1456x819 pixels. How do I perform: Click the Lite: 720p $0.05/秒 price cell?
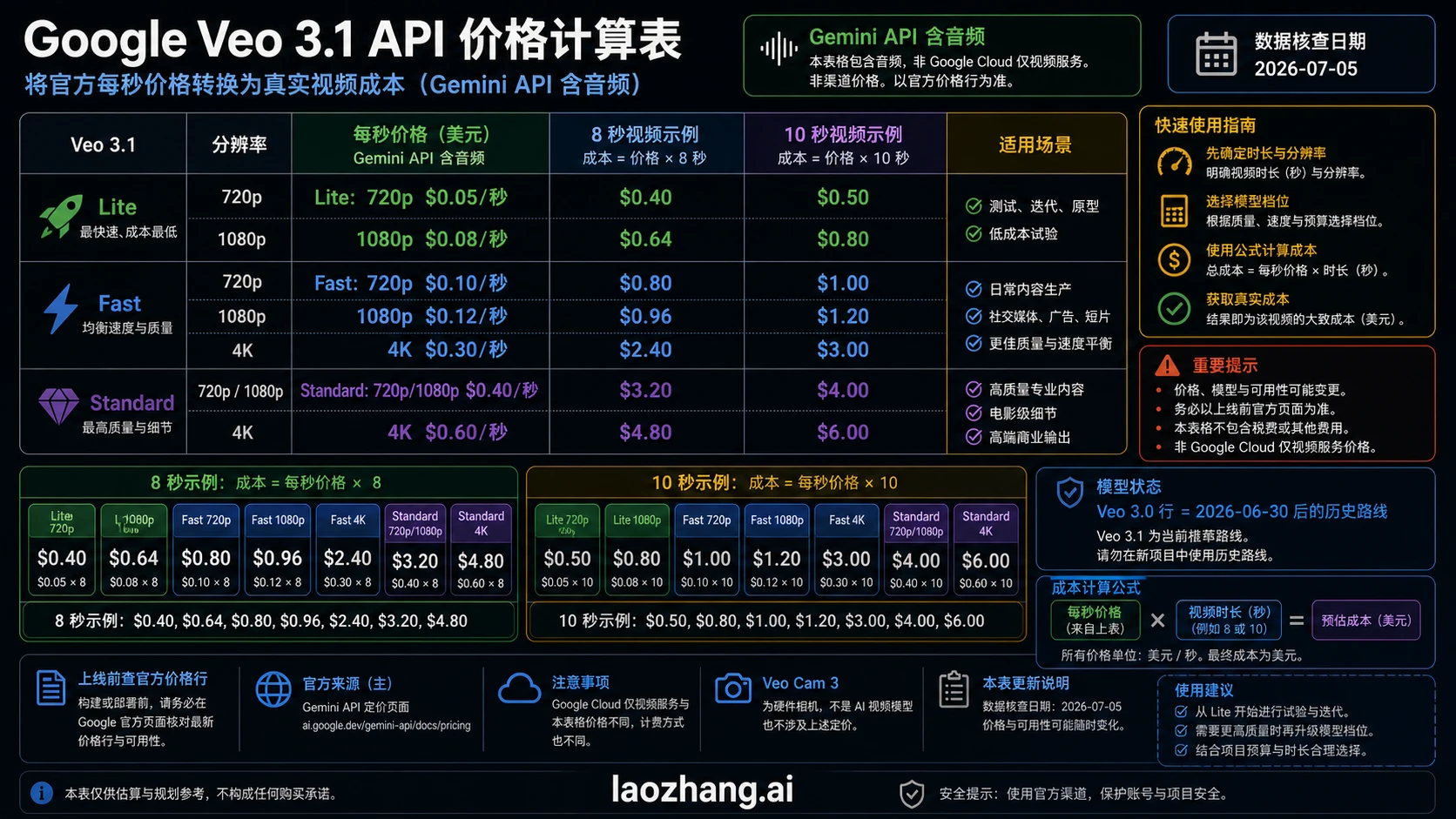(x=421, y=197)
